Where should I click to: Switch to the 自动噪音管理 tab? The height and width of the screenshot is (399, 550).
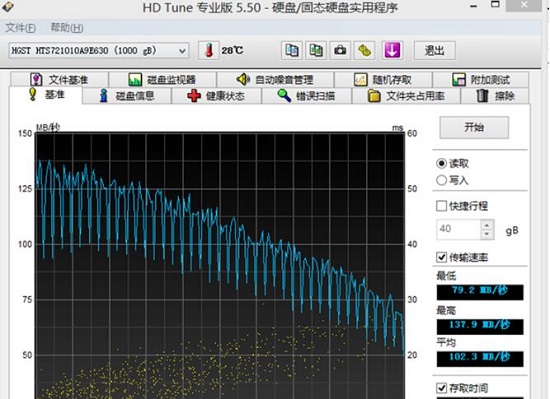[275, 80]
